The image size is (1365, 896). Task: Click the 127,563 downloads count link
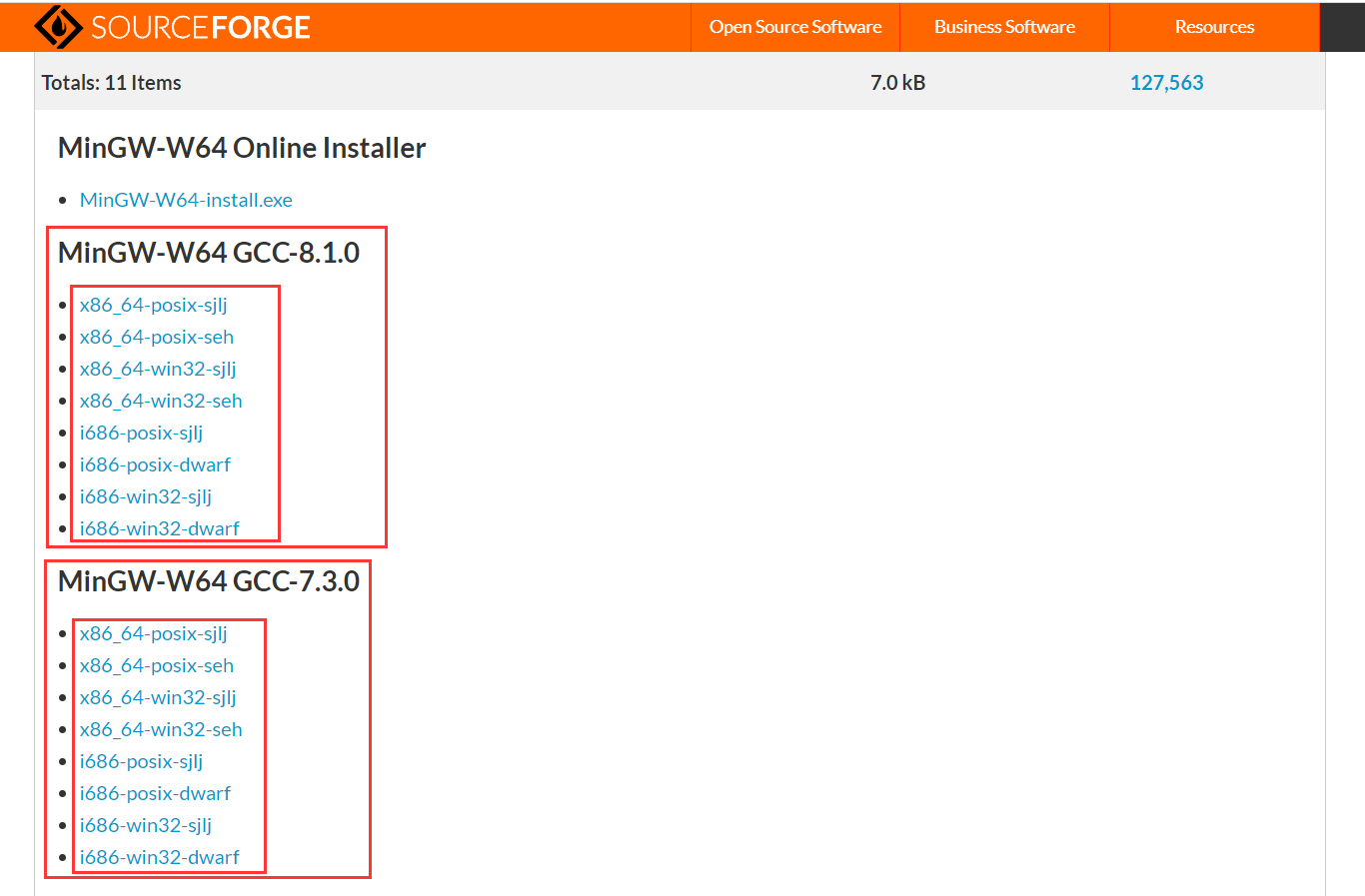click(x=1166, y=83)
